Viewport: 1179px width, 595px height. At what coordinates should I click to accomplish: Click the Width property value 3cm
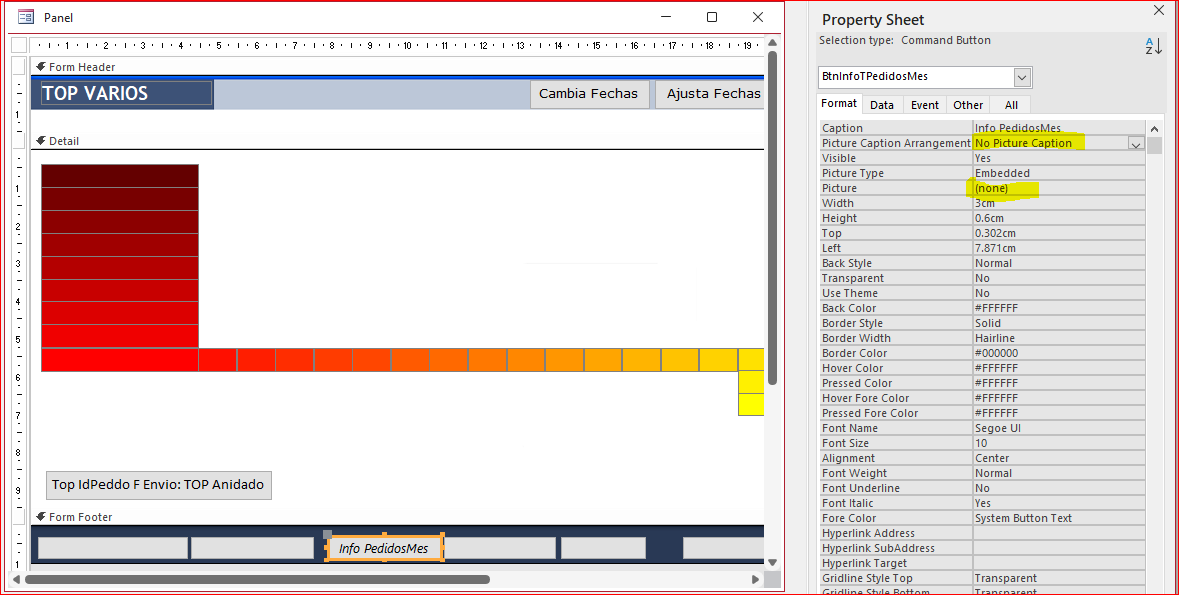[x=1059, y=203]
